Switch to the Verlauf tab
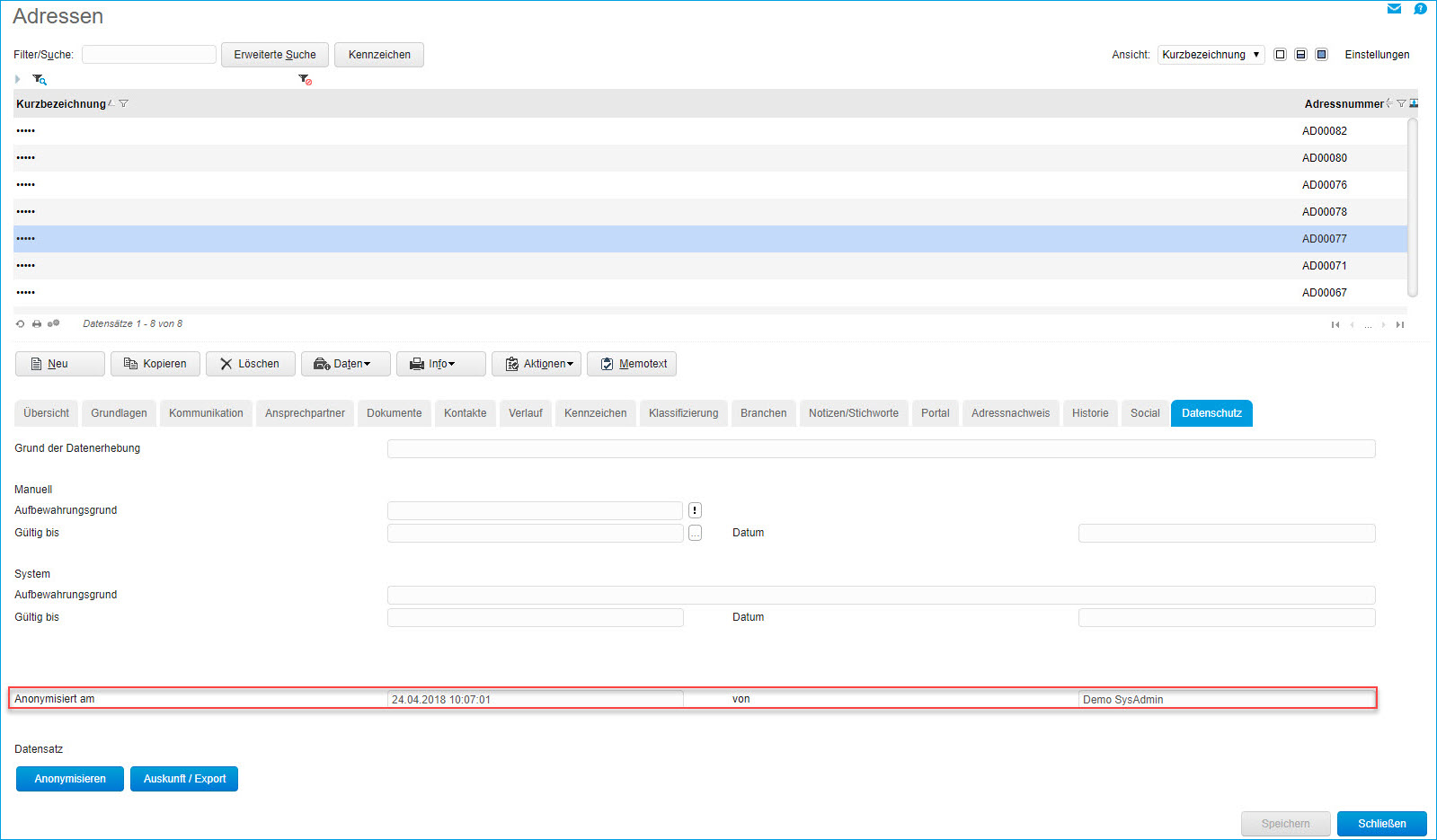This screenshot has height=840, width=1437. click(x=526, y=413)
